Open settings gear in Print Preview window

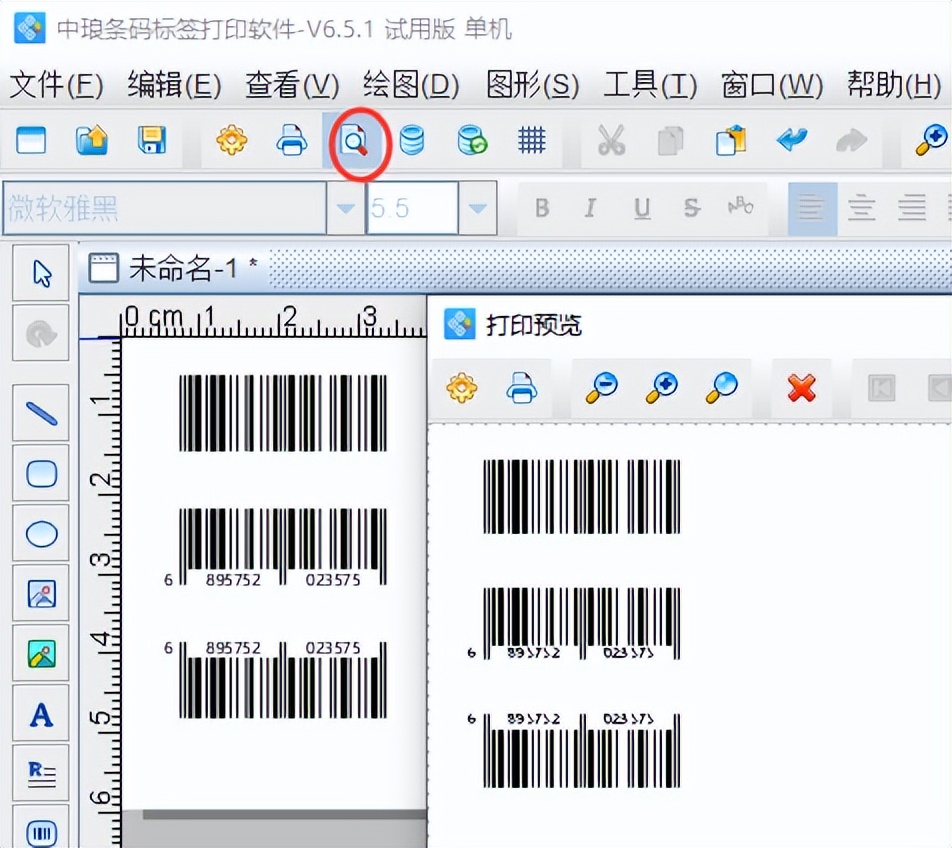462,387
